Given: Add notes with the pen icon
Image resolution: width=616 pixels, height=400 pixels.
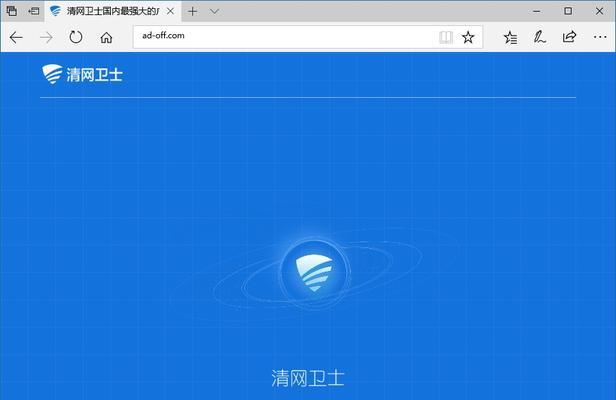Looking at the screenshot, I should coord(539,37).
